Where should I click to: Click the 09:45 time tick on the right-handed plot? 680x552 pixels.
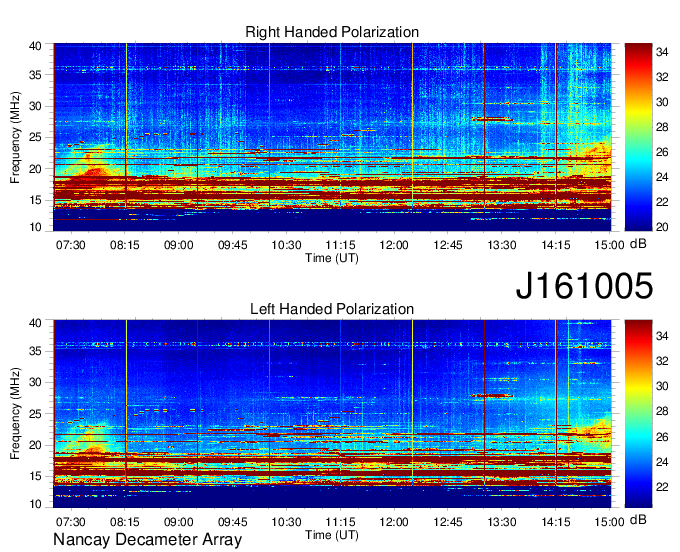tap(232, 245)
